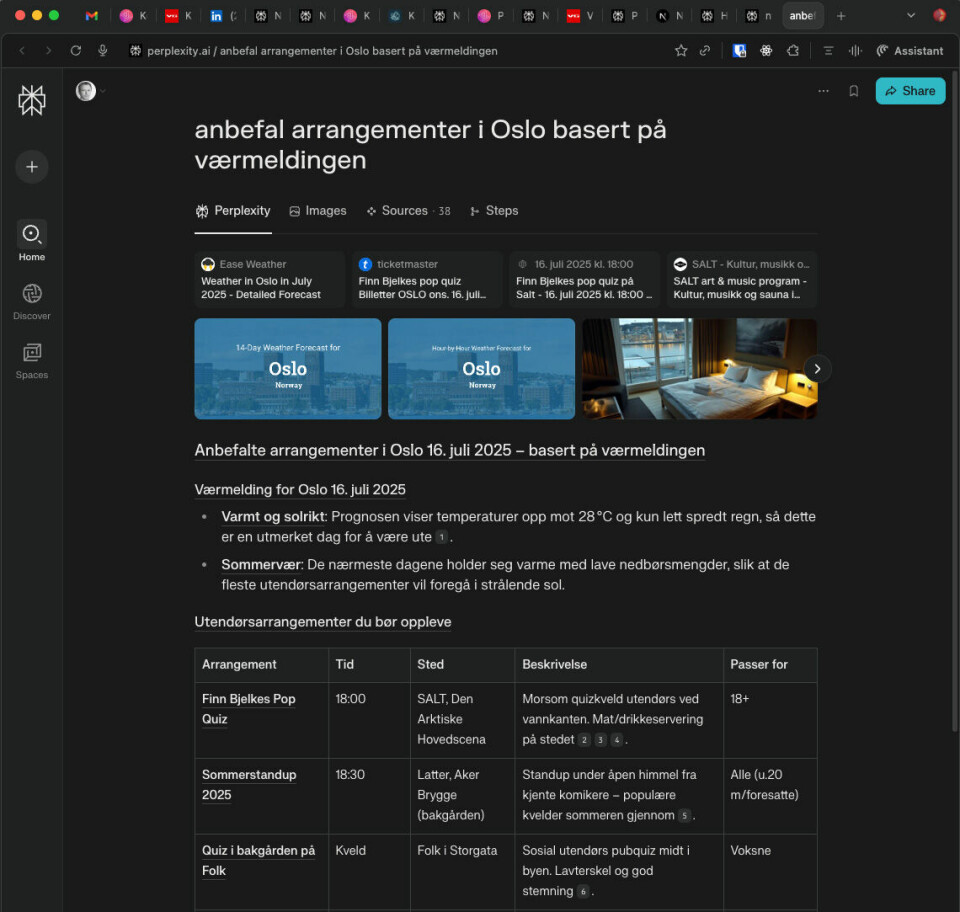Click the Sommerstandup 2025 arrangement name
This screenshot has height=912, width=960.
coord(249,785)
